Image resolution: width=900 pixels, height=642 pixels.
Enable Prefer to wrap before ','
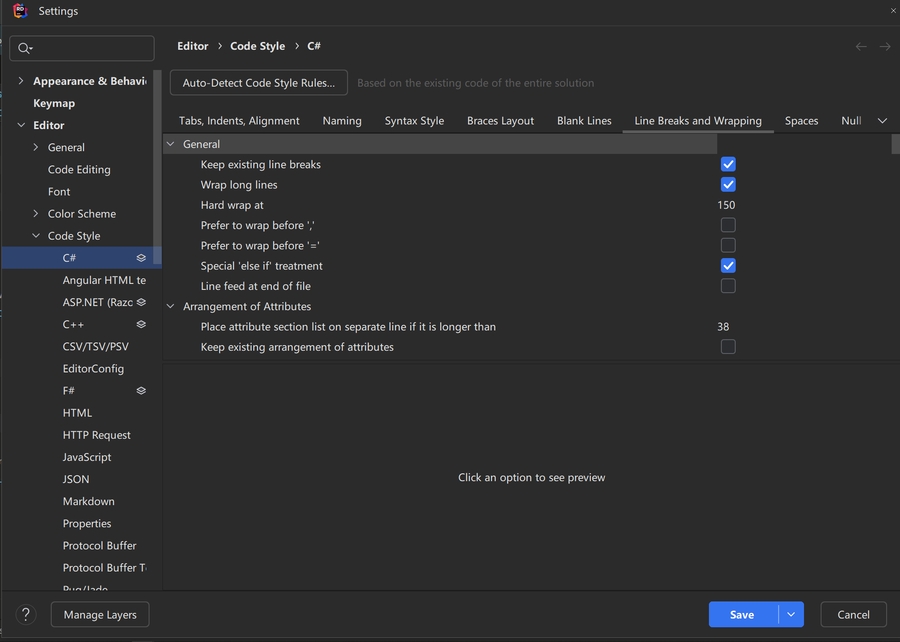[x=728, y=225]
